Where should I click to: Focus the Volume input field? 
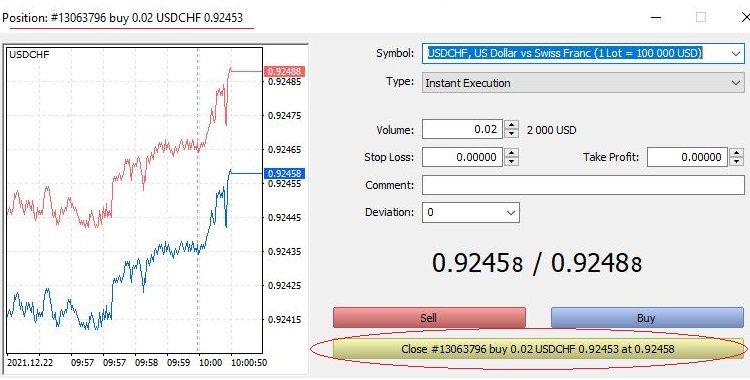(463, 129)
